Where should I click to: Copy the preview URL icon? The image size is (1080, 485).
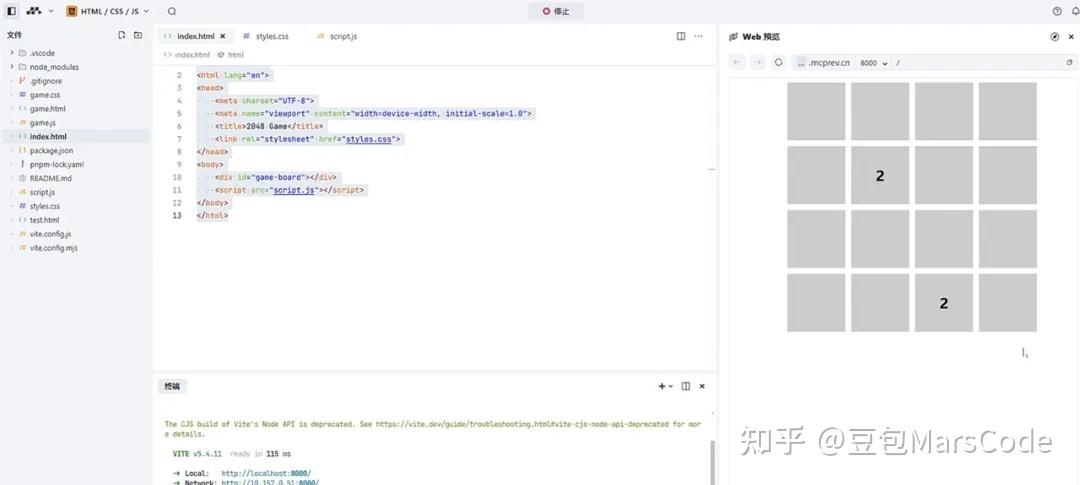(1070, 63)
